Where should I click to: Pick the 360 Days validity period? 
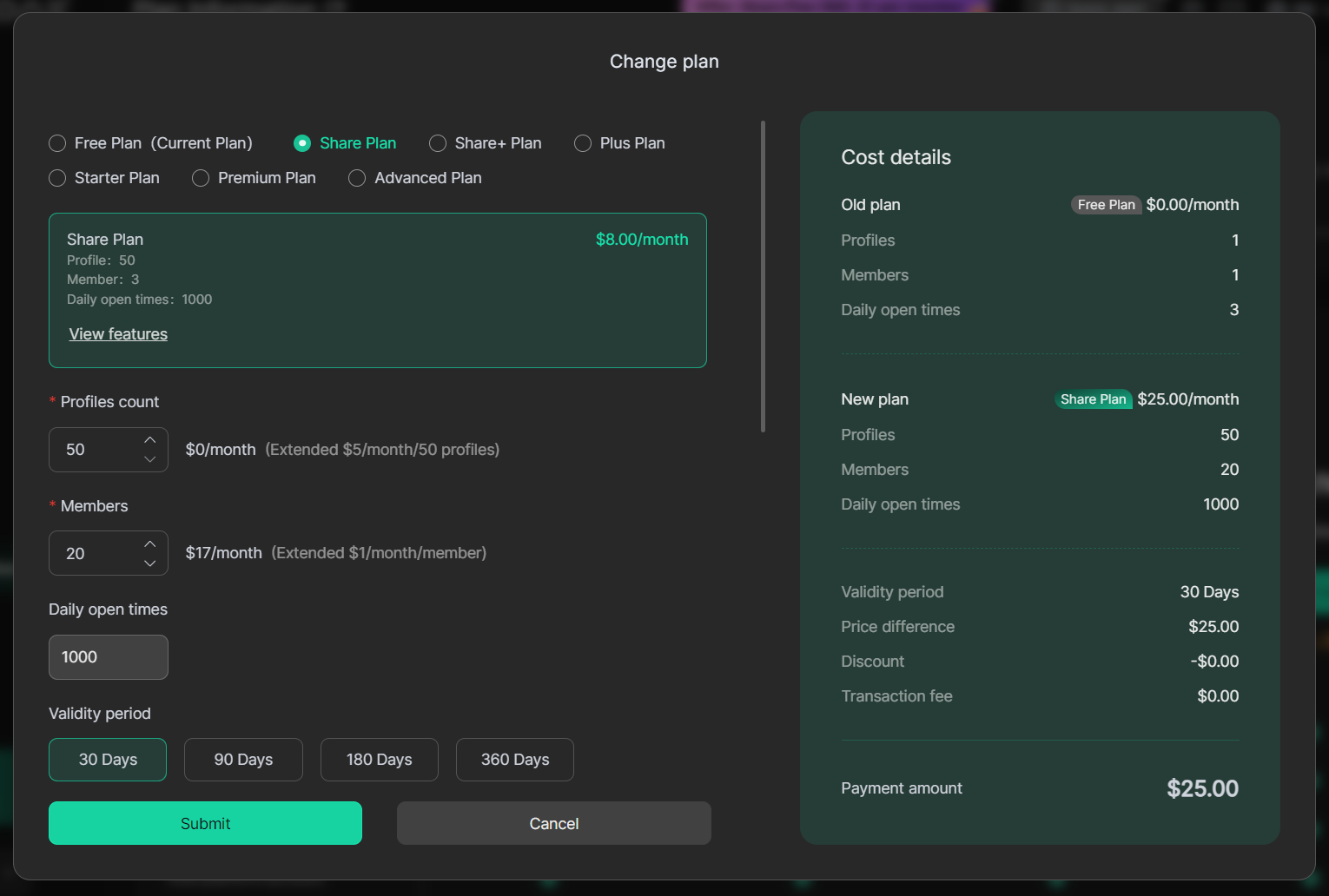[x=514, y=759]
